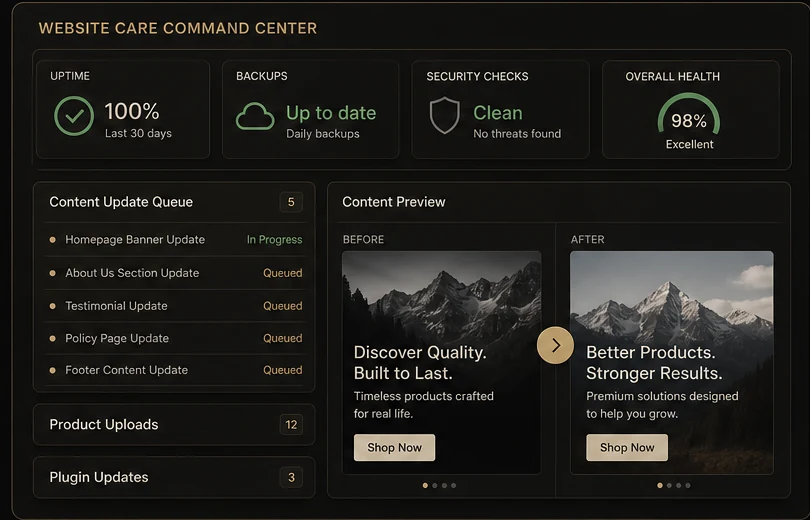Screen dimensions: 810x520
Task: Click the Content Update Queue count badge 5
Action: (x=291, y=202)
